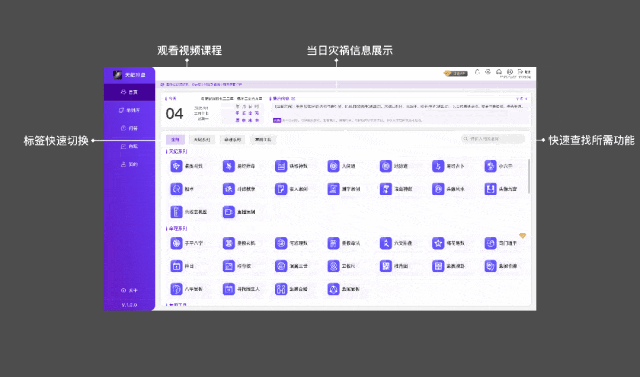Image resolution: width=640 pixels, height=377 pixels.
Task: Click the sidebar item with clock icon
Action: [x=129, y=128]
